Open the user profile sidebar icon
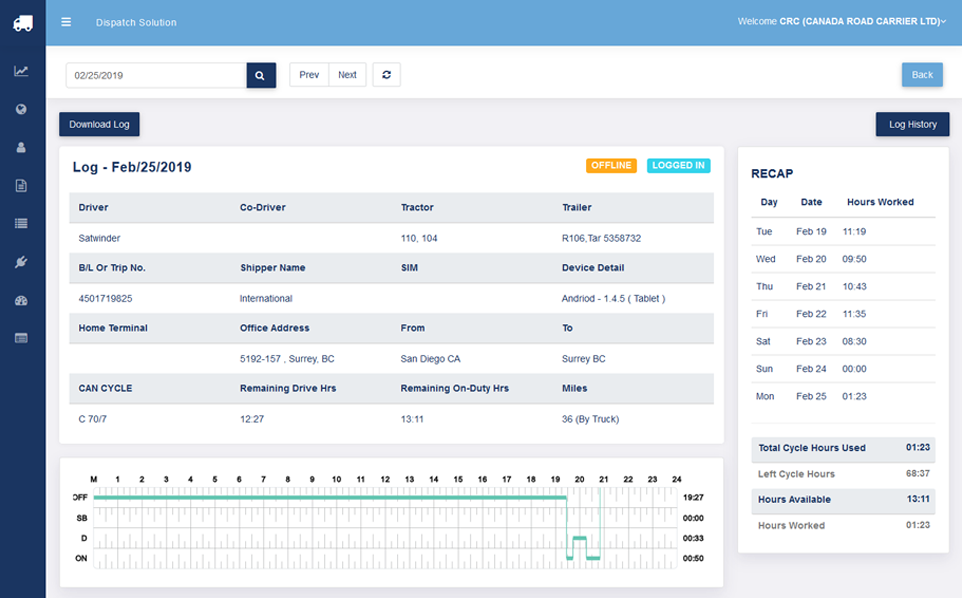Viewport: 962px width, 598px height. [21, 147]
